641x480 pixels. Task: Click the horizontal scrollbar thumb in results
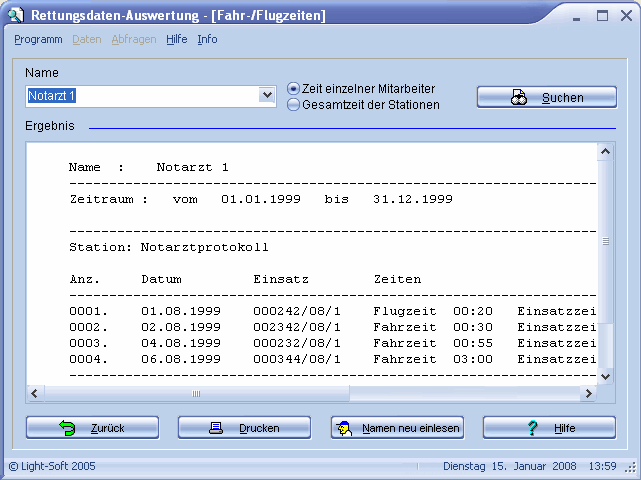(197, 394)
